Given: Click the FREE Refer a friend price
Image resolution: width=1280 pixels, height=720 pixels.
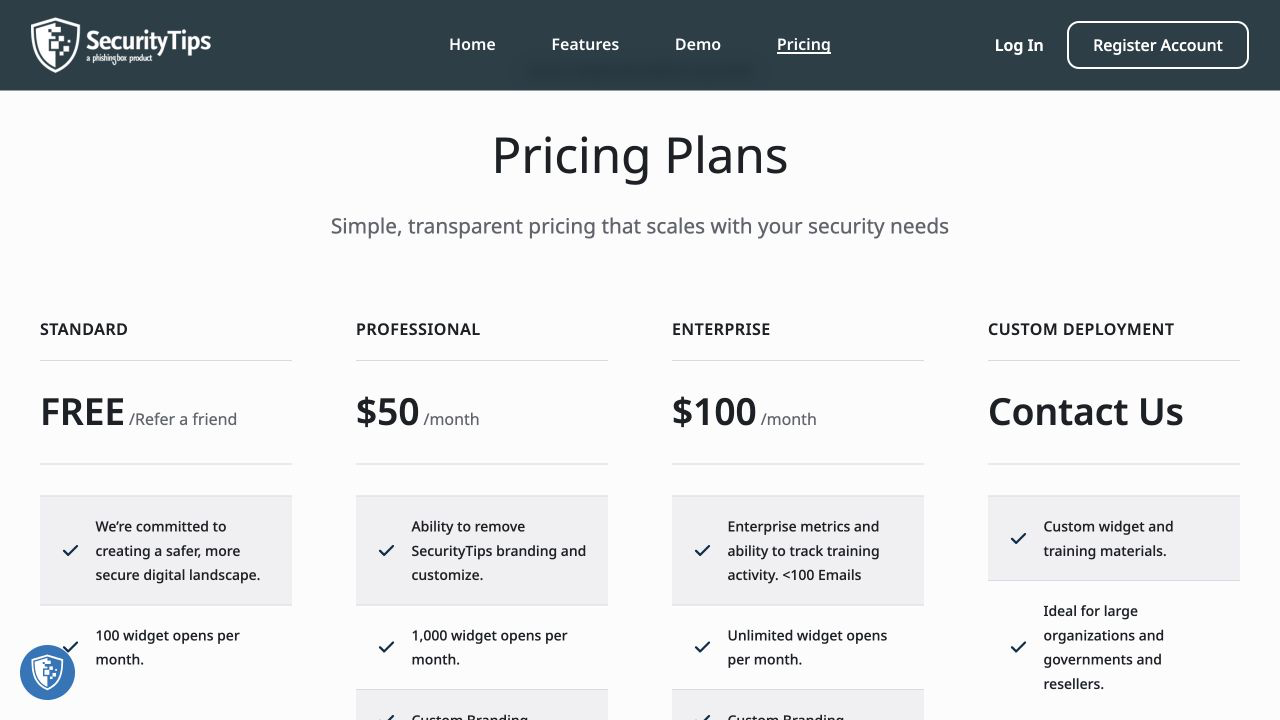Looking at the screenshot, I should (138, 412).
